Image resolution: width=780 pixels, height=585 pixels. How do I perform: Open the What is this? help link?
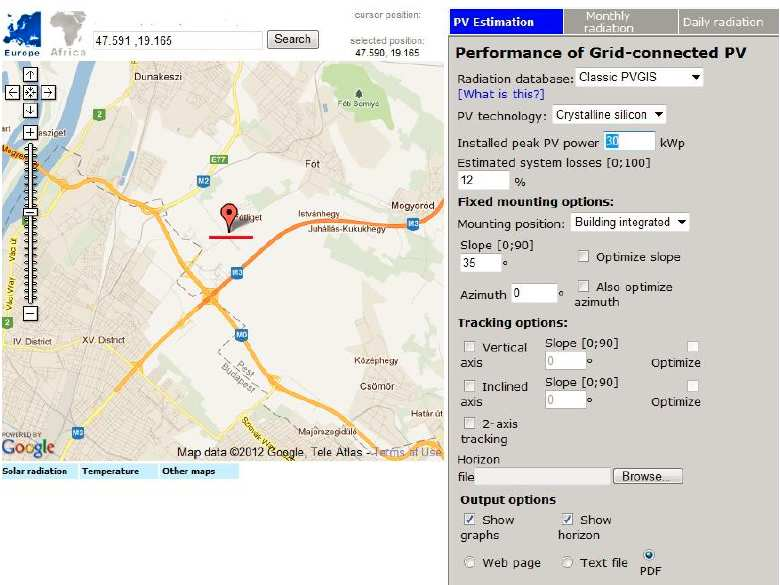pyautogui.click(x=501, y=94)
